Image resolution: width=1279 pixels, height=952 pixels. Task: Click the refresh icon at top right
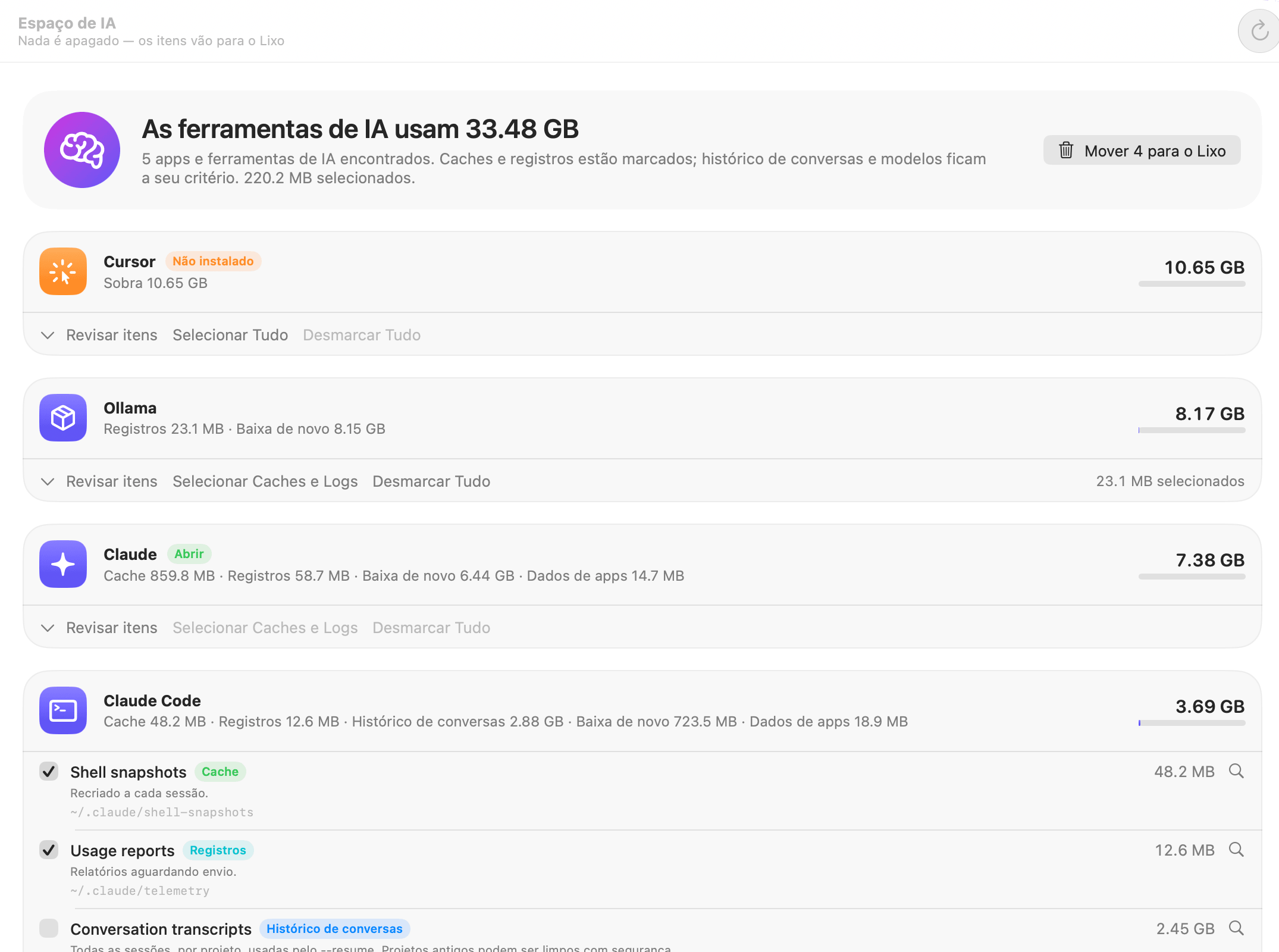pos(1259,31)
